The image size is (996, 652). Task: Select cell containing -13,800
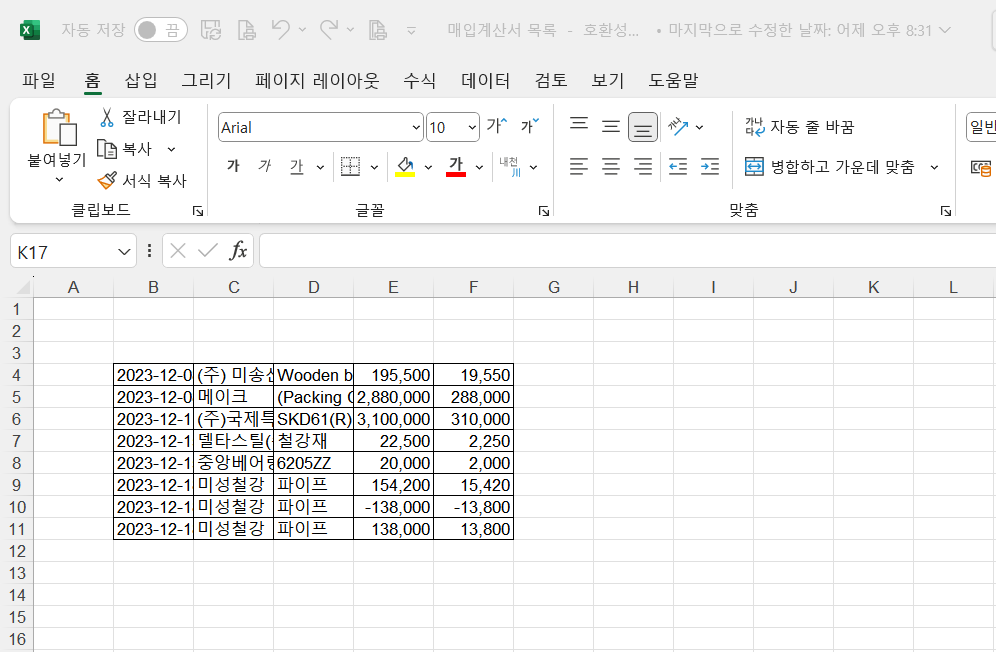(x=473, y=507)
